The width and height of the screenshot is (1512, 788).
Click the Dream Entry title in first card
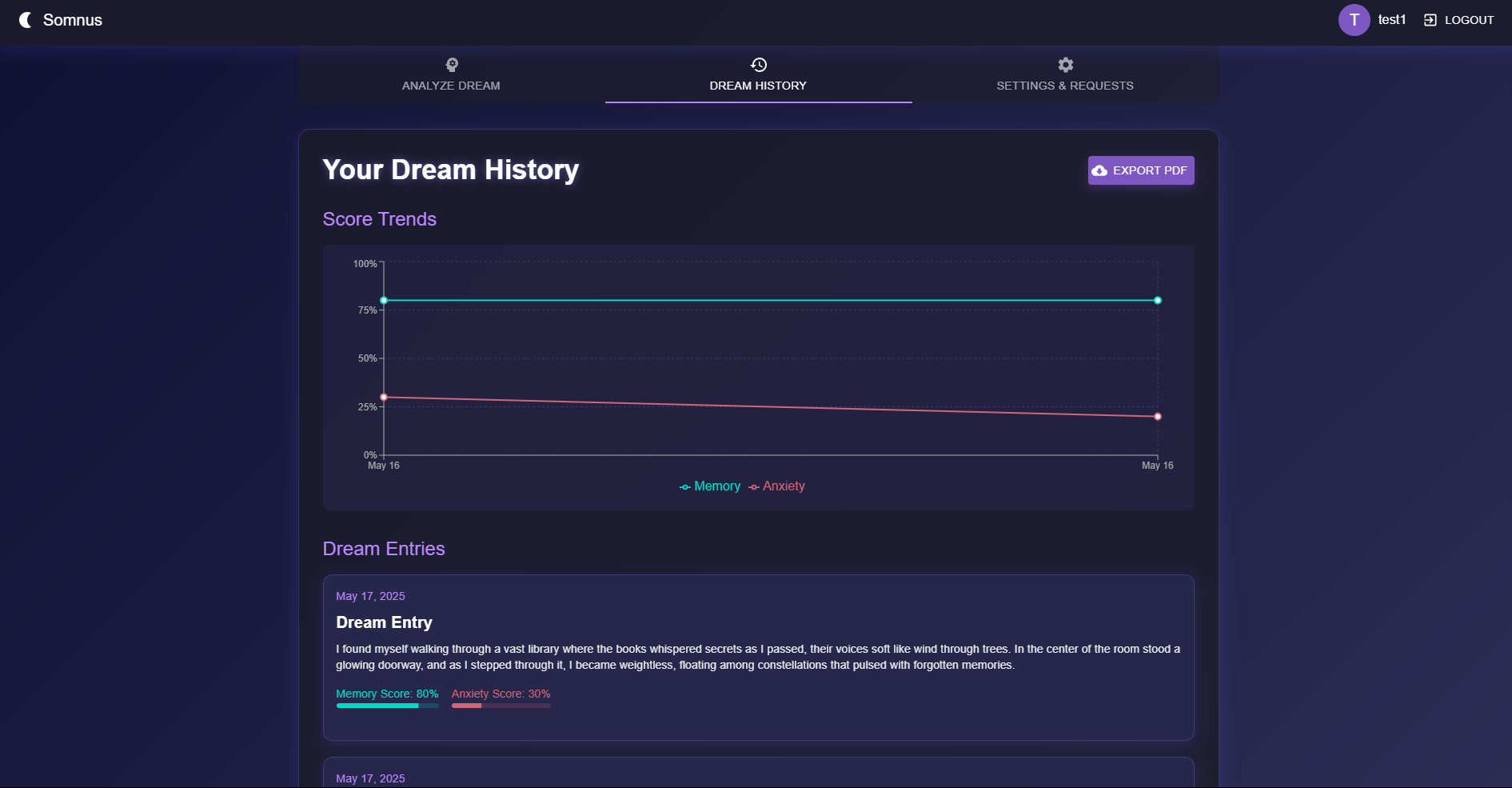[384, 622]
